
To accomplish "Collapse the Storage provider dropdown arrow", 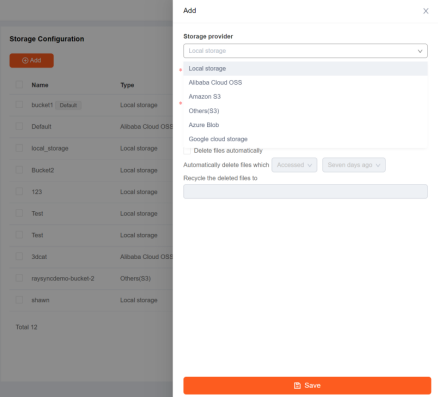I will 420,51.
